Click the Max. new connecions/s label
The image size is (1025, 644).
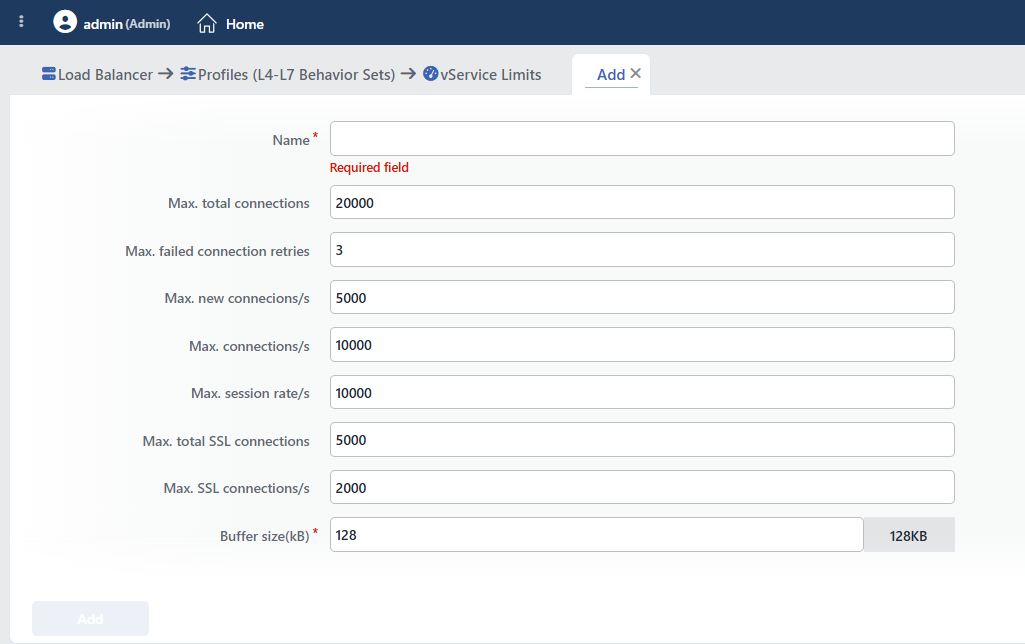point(237,298)
